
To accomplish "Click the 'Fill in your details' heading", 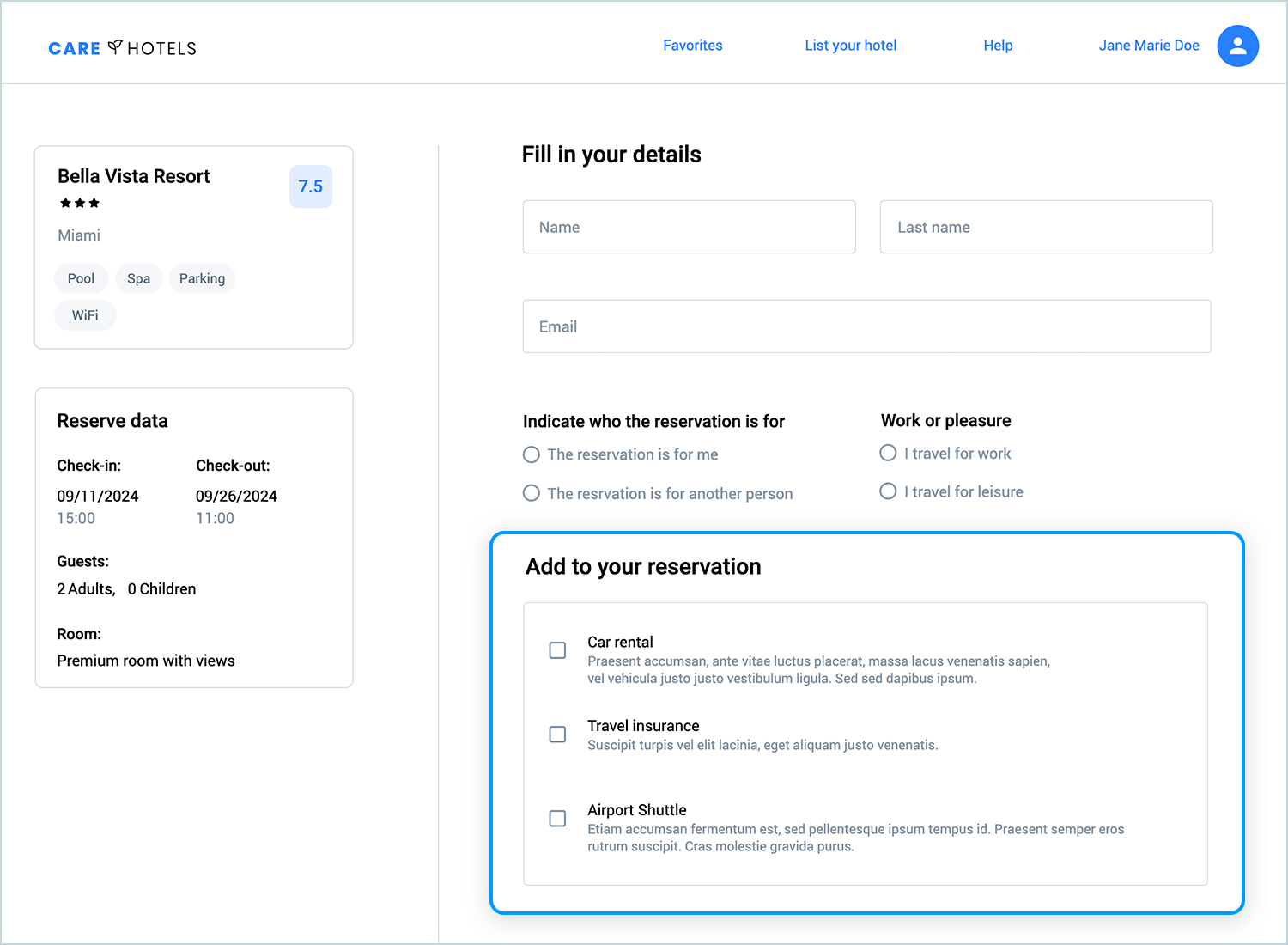I will click(611, 155).
